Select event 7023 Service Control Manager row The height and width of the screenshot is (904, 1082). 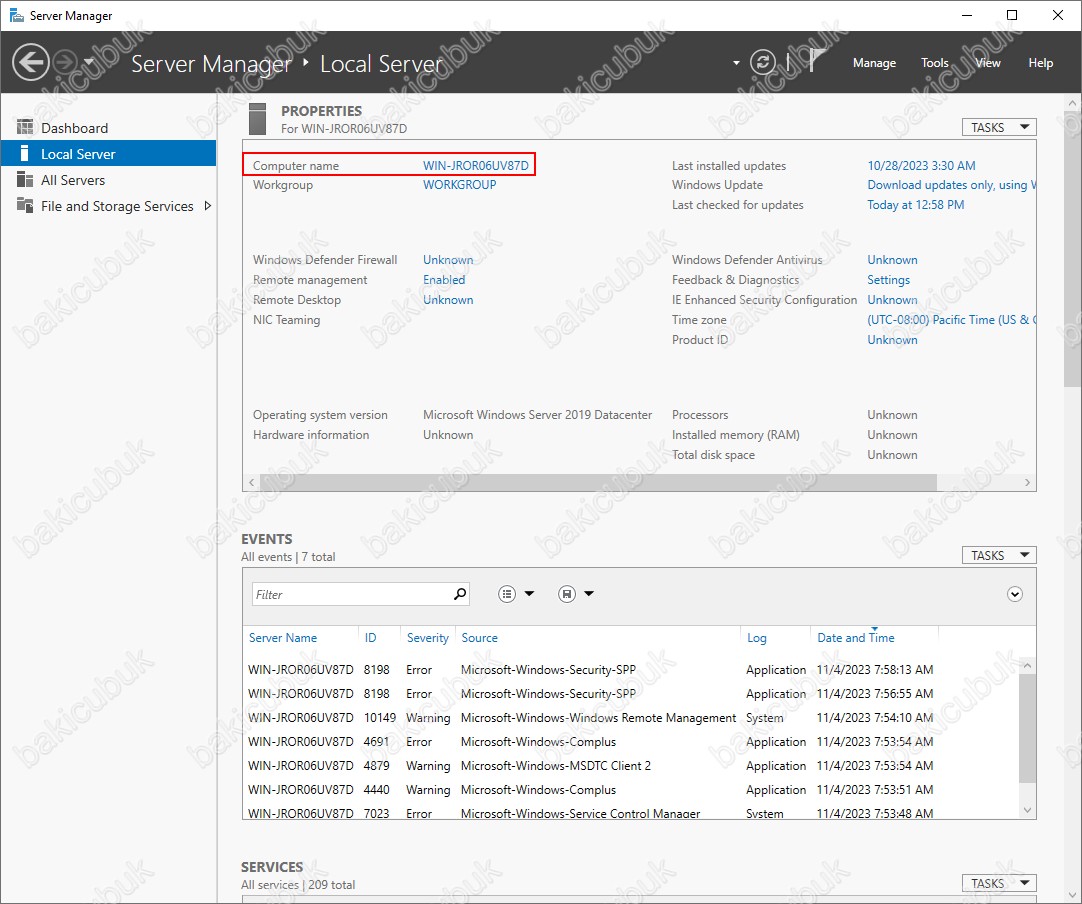(631, 812)
